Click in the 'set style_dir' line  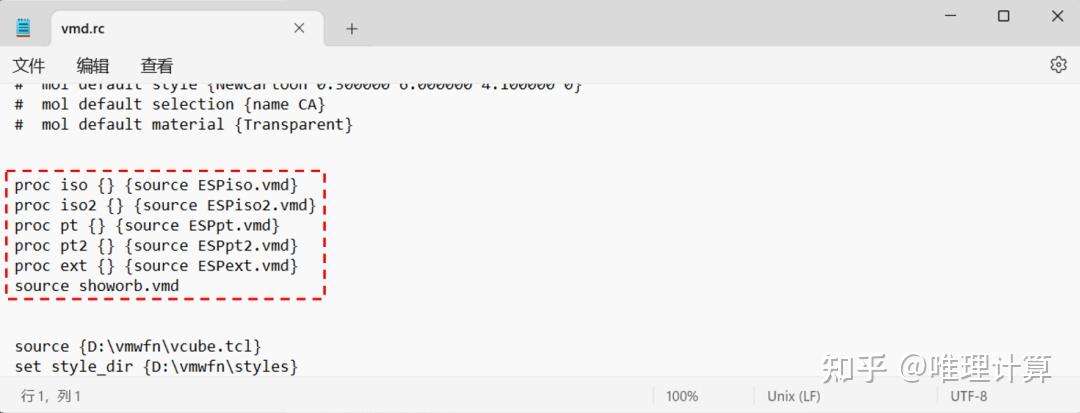click(156, 367)
